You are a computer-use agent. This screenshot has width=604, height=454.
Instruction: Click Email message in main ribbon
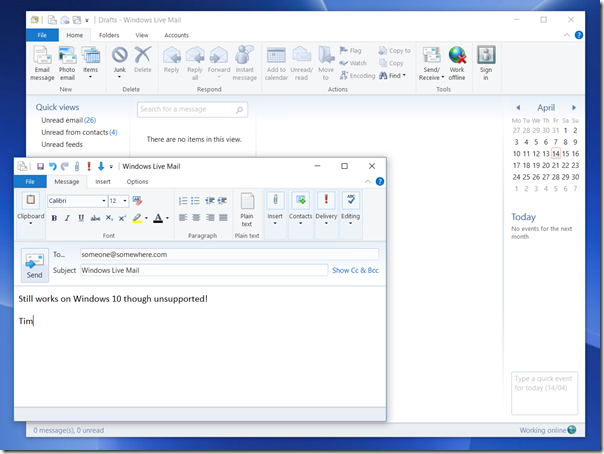(x=42, y=64)
